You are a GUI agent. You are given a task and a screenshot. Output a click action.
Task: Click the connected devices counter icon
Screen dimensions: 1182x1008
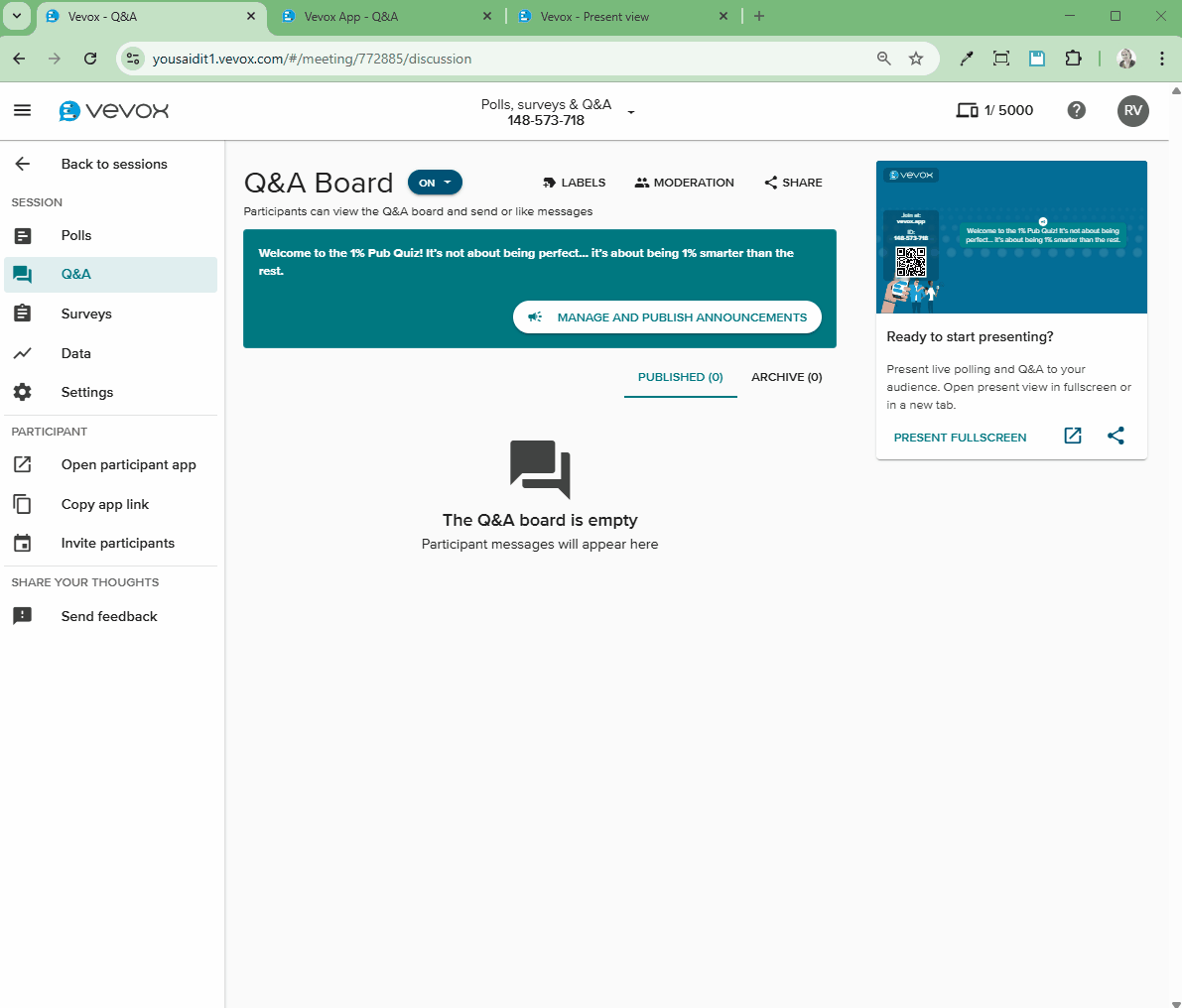tap(967, 110)
